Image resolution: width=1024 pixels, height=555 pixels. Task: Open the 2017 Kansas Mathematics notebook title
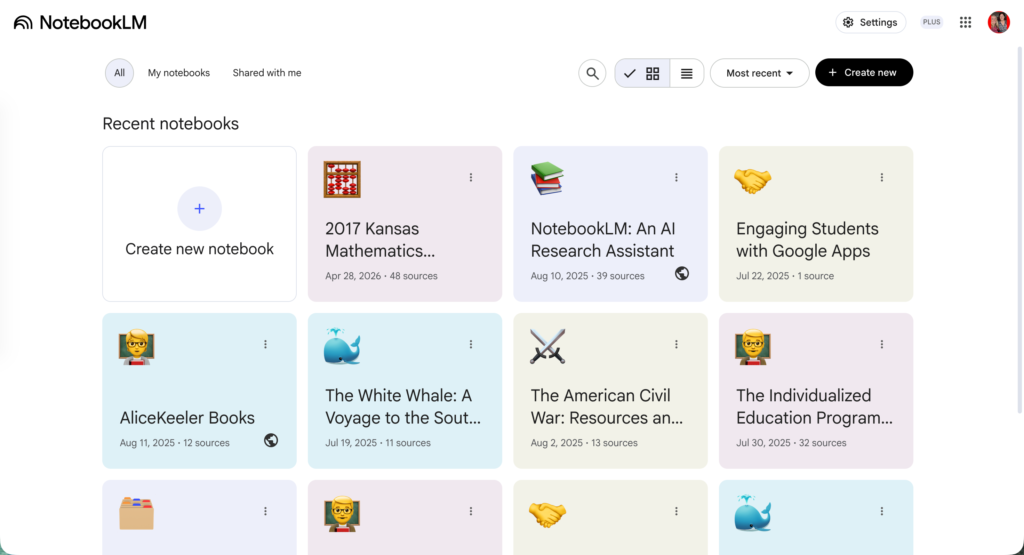point(381,240)
